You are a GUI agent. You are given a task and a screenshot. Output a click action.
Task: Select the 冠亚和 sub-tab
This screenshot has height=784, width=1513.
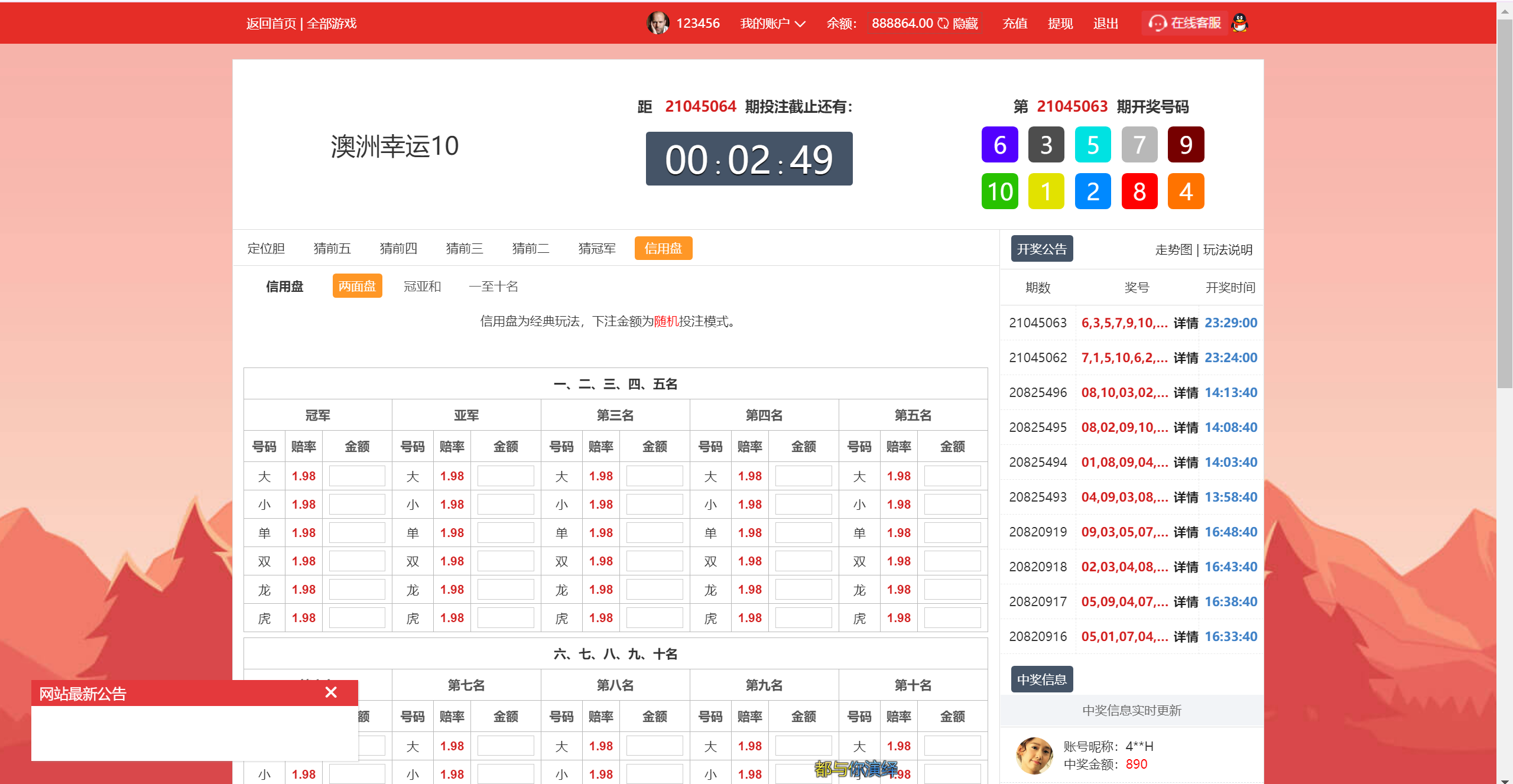(x=421, y=286)
